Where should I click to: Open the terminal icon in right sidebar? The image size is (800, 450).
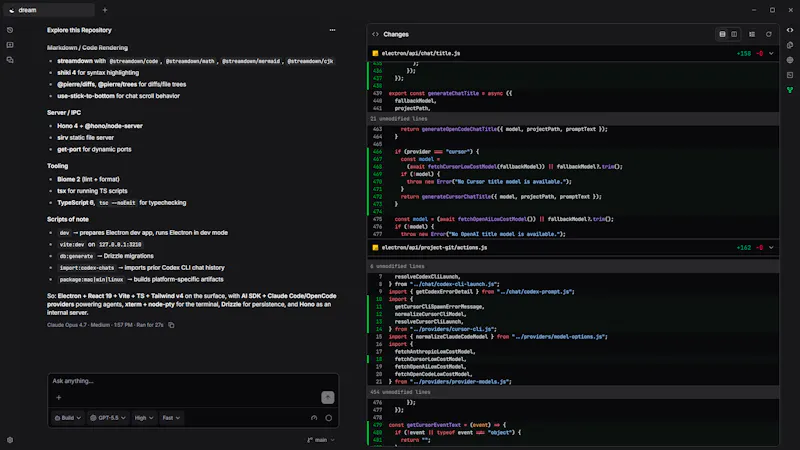point(790,75)
